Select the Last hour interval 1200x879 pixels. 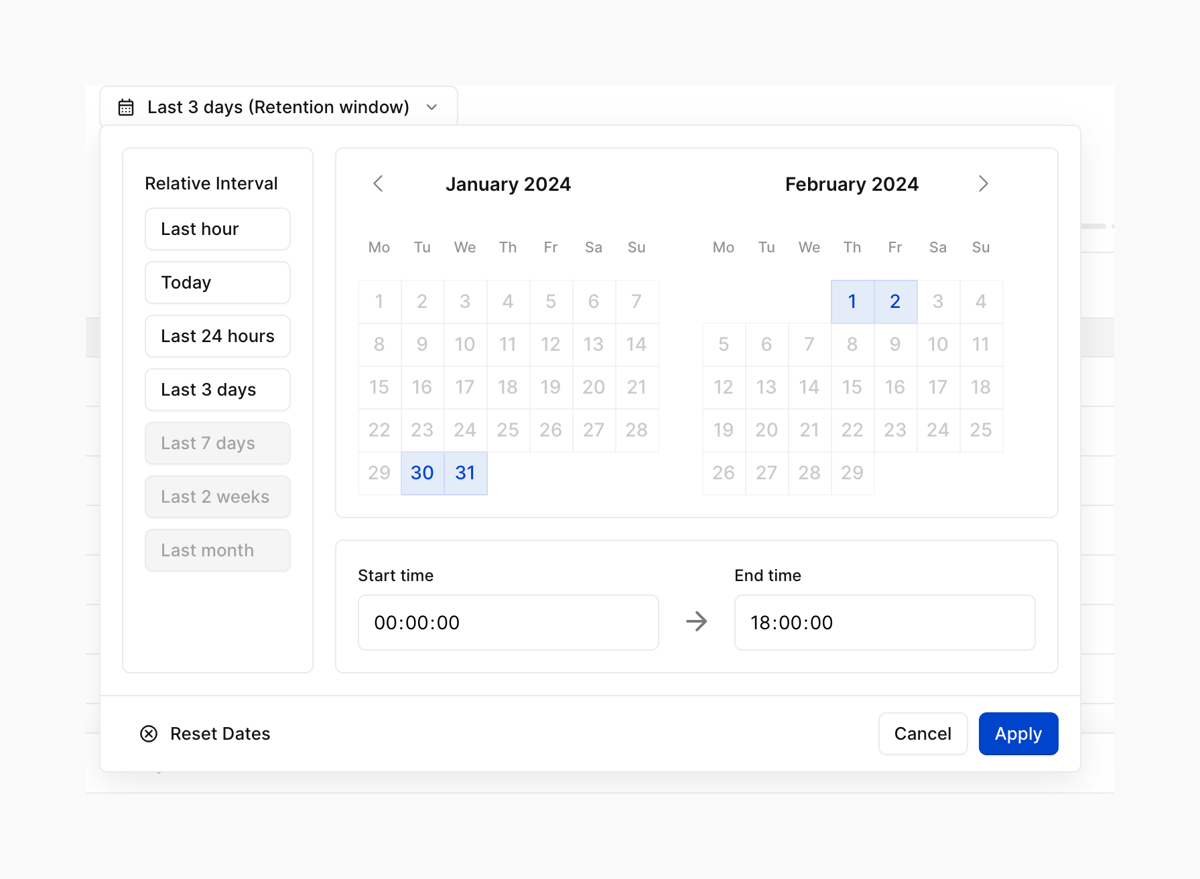(217, 228)
